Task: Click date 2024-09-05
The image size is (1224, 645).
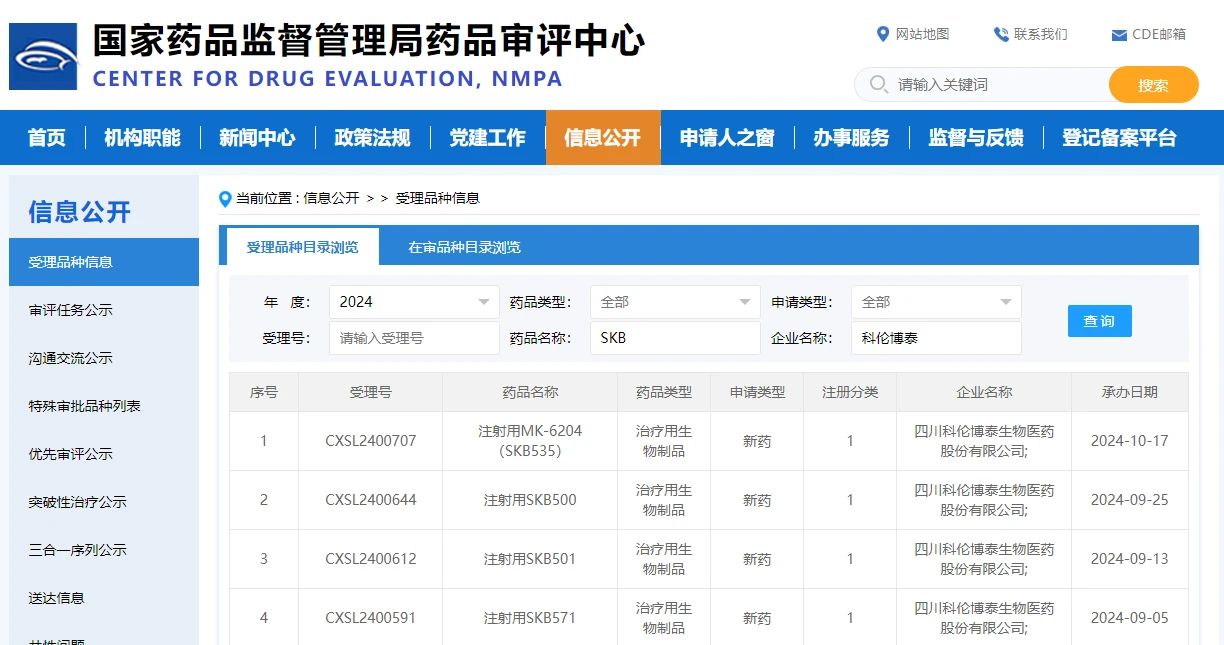Action: (x=1129, y=618)
